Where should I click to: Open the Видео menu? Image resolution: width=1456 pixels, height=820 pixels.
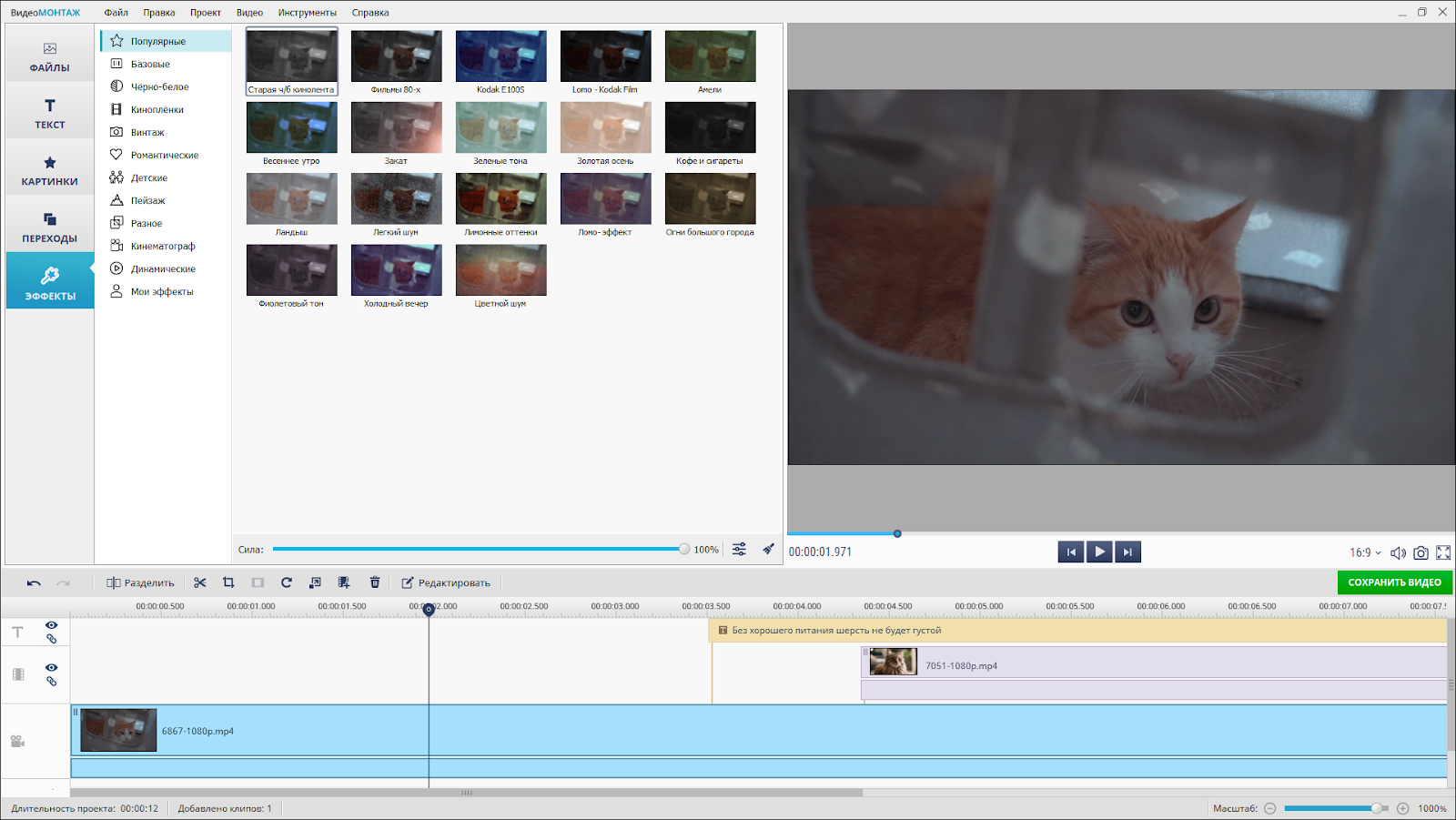pyautogui.click(x=249, y=13)
